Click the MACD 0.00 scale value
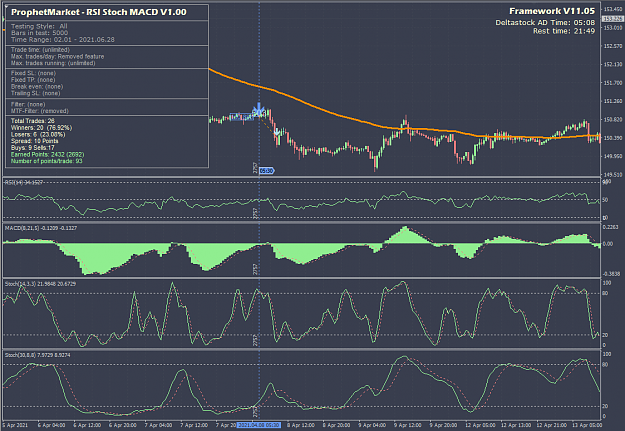The image size is (625, 431). pos(608,244)
